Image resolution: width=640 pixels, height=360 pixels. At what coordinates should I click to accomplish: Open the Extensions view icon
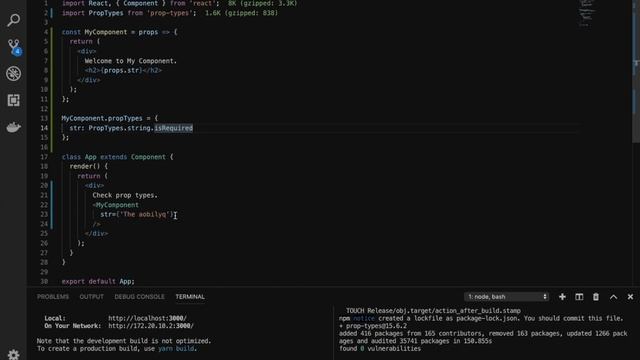[x=13, y=100]
